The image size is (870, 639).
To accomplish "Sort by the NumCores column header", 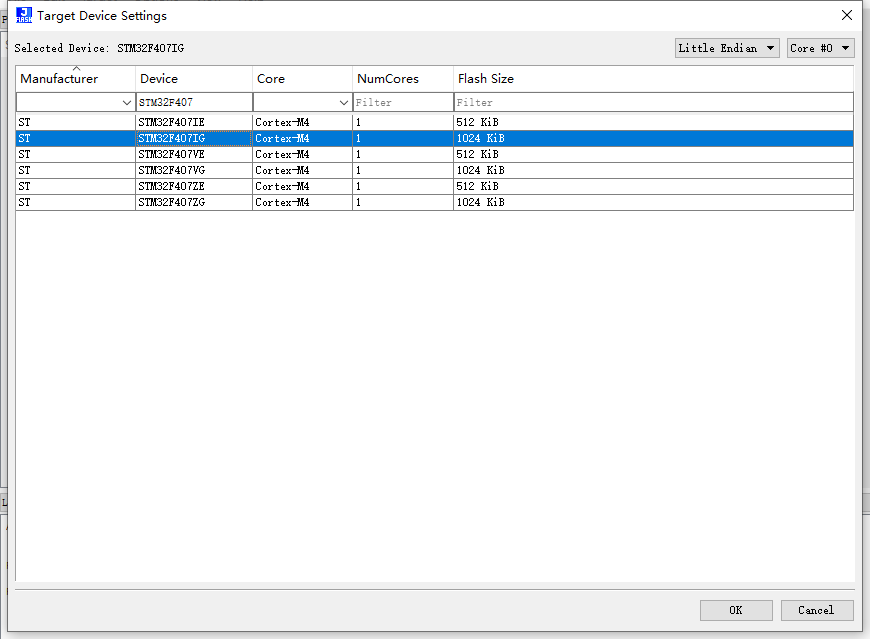I will pos(403,79).
